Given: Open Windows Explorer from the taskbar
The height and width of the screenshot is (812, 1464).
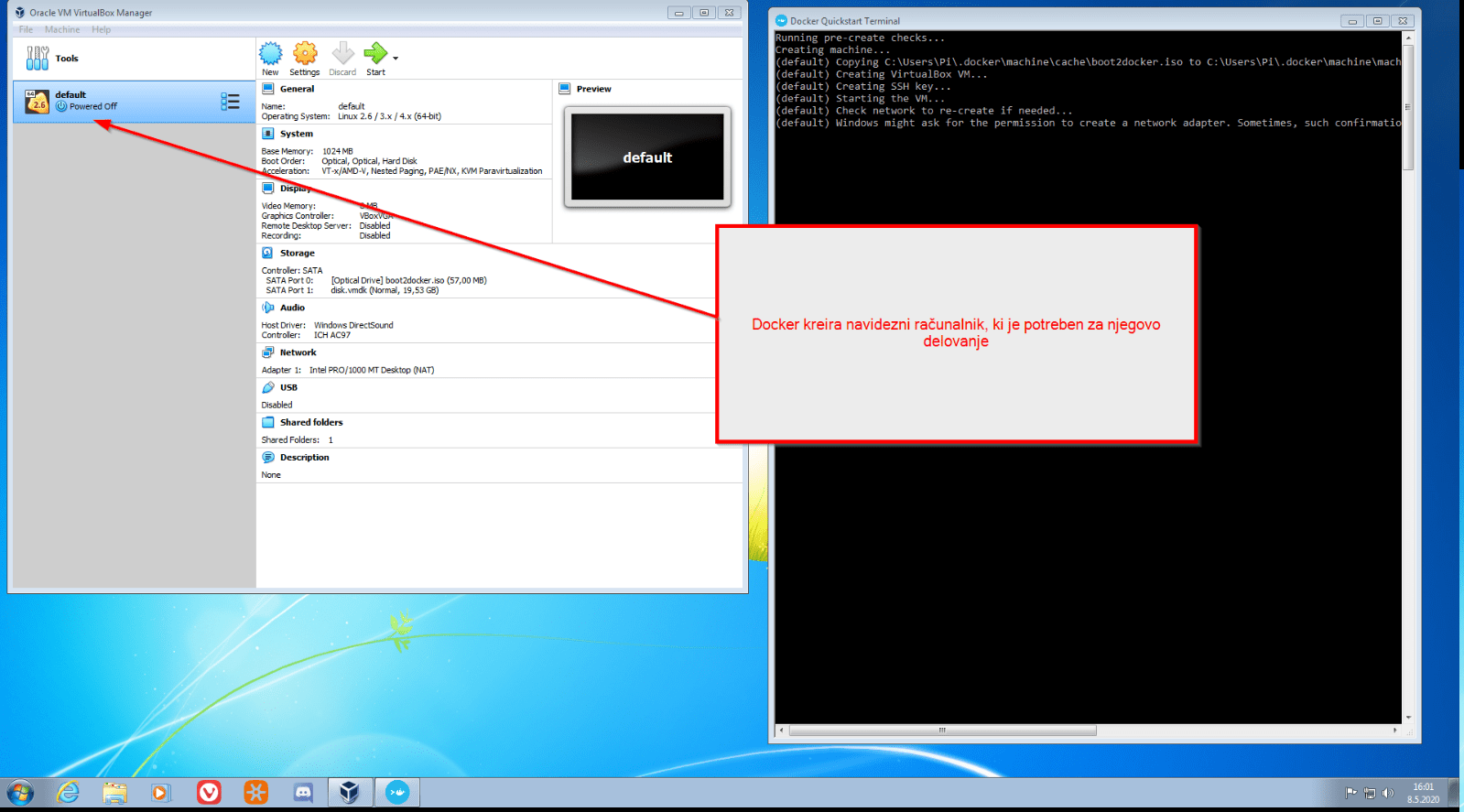Looking at the screenshot, I should point(114,793).
